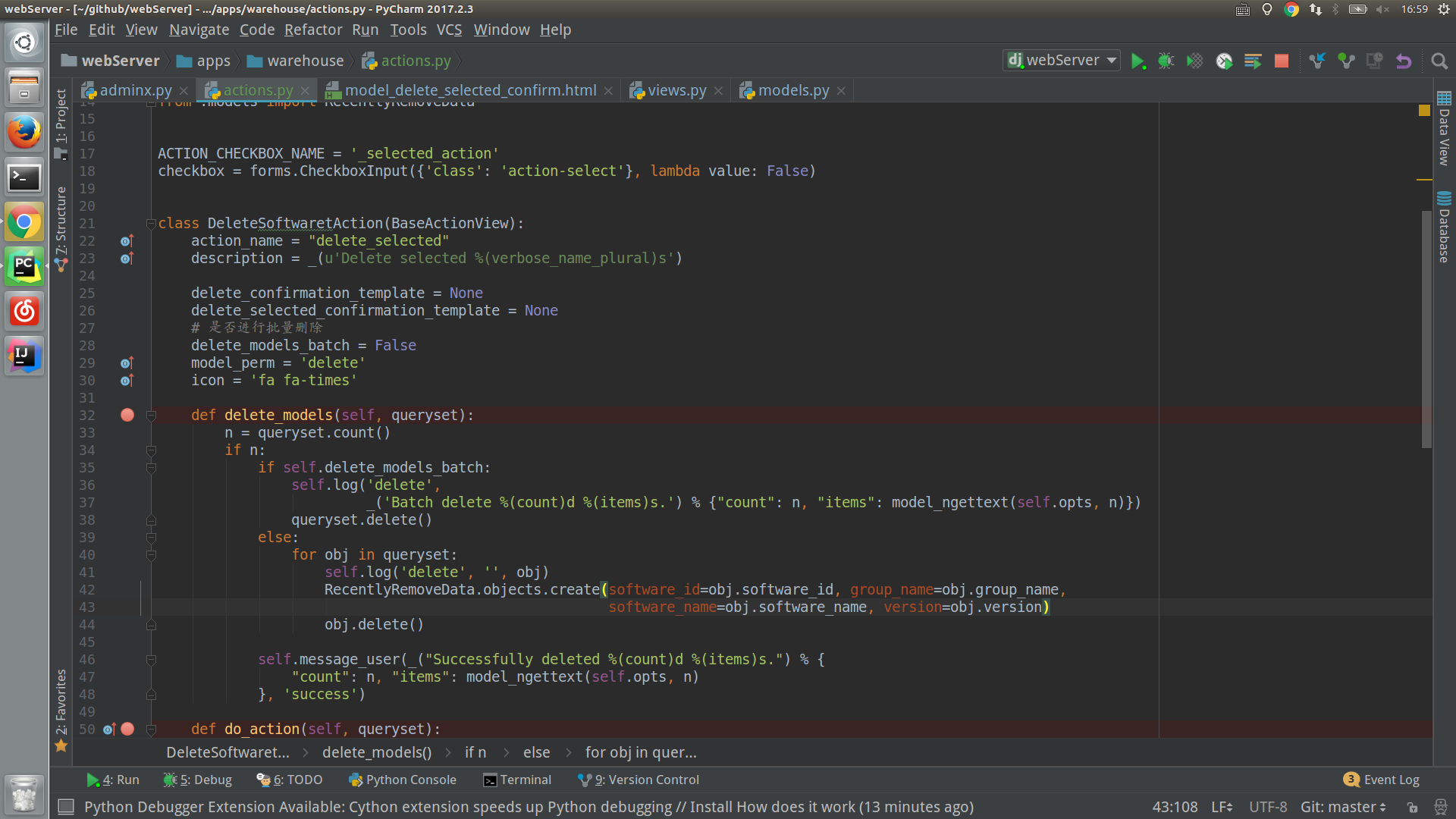1456x819 pixels.
Task: Update project from version control
Action: point(1317,61)
